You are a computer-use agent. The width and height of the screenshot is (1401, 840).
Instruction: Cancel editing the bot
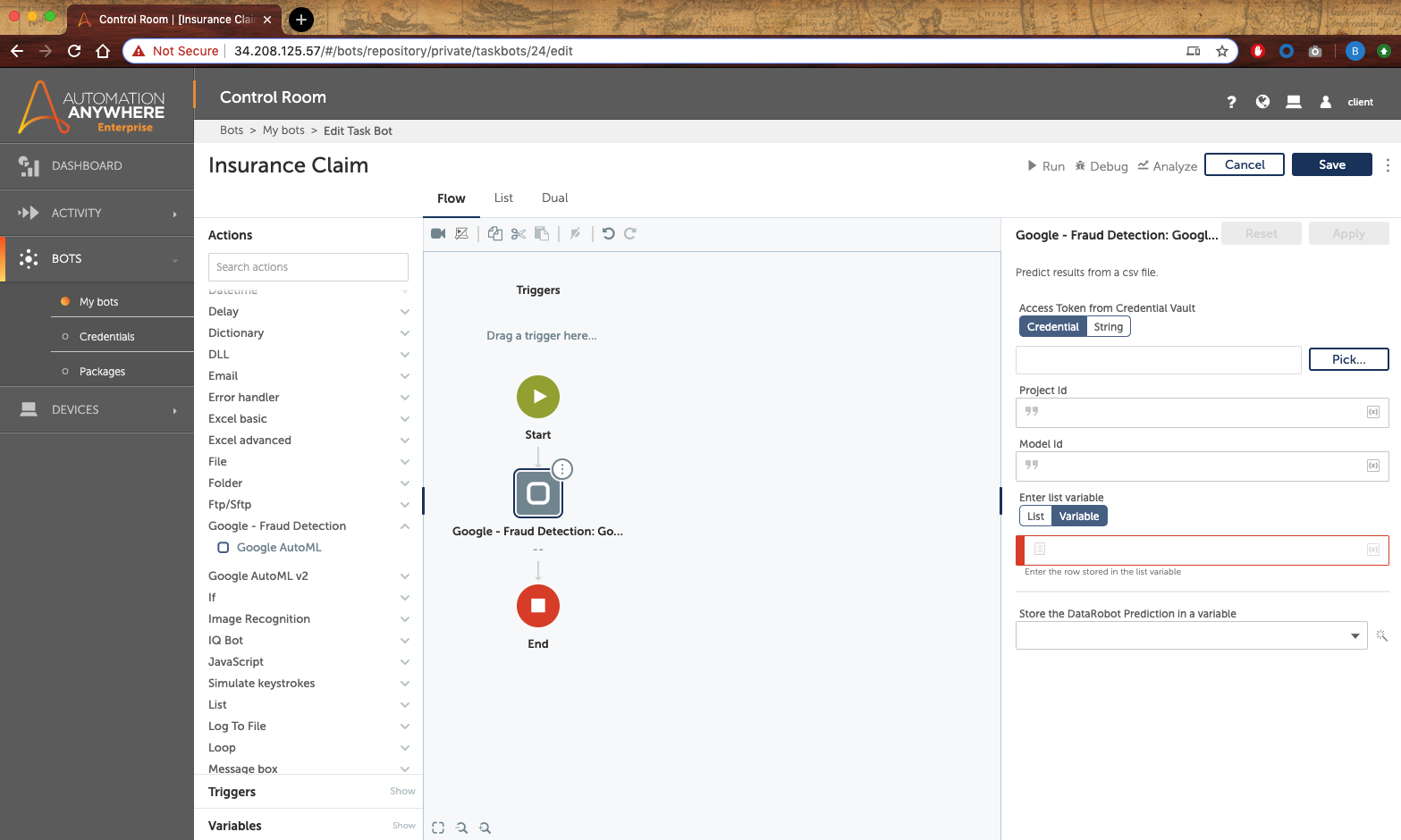click(x=1245, y=164)
